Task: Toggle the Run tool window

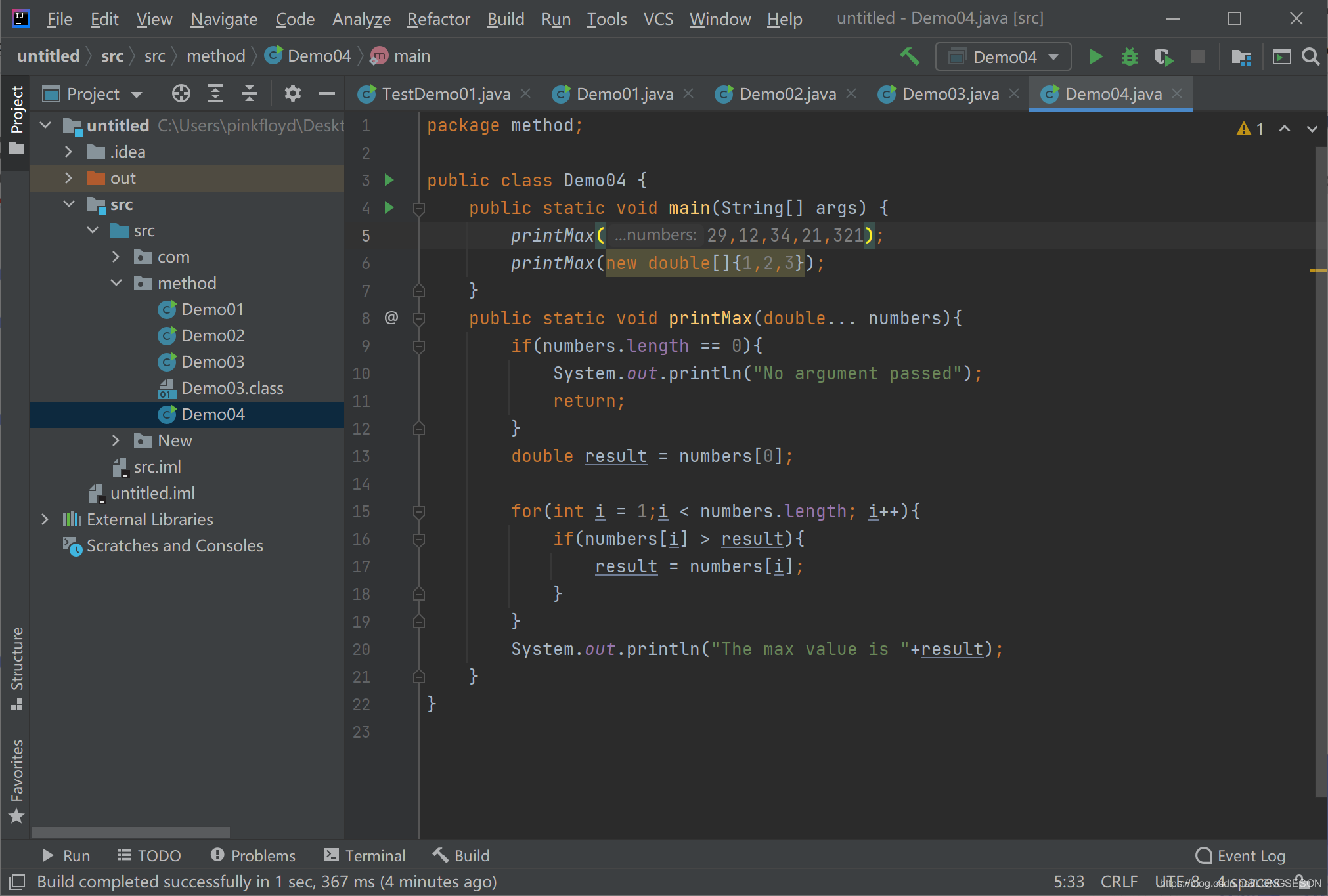Action: [66, 855]
